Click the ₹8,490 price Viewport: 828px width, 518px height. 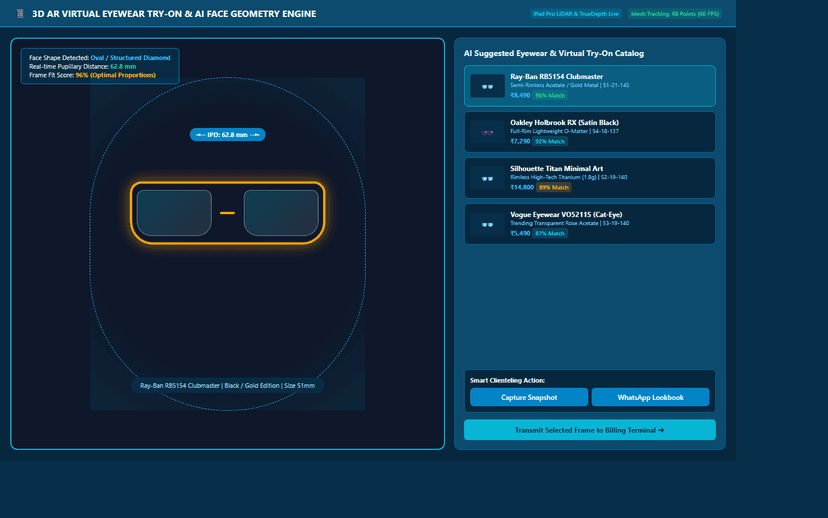click(520, 96)
